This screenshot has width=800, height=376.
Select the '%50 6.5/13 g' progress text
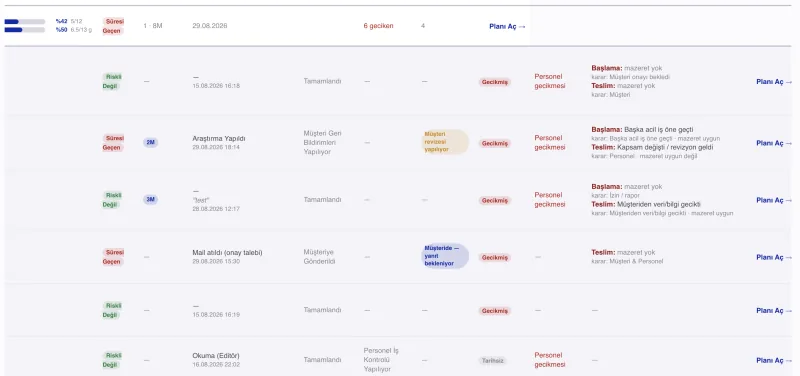[x=74, y=30]
